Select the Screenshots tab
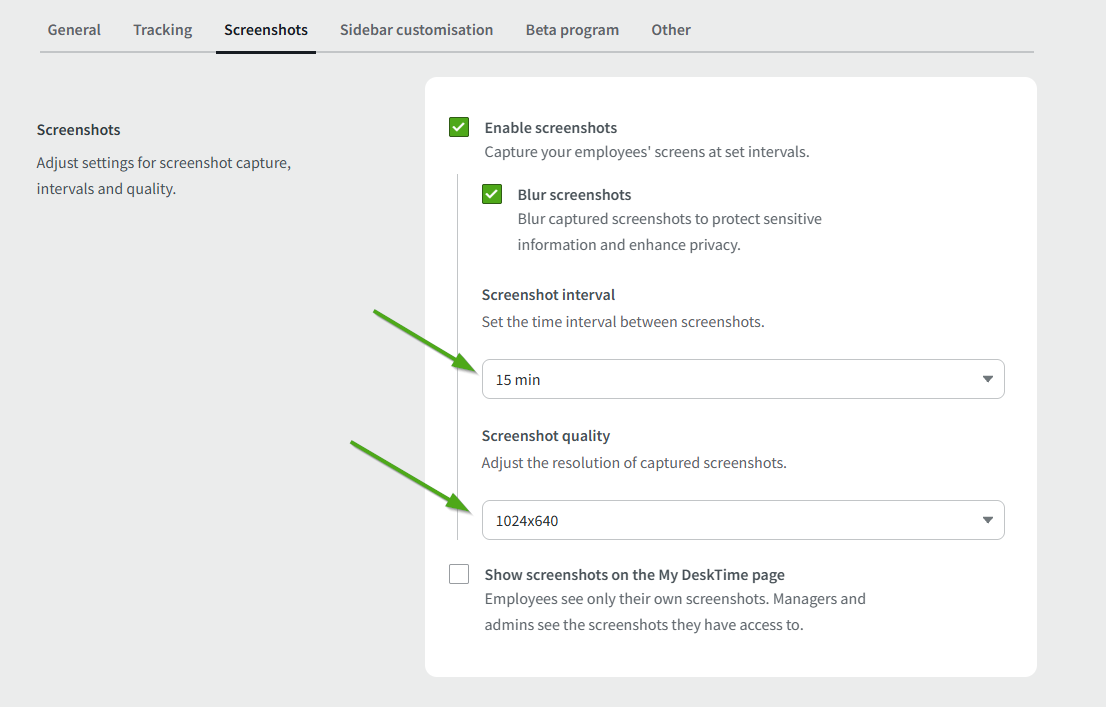This screenshot has height=707, width=1106. [266, 30]
